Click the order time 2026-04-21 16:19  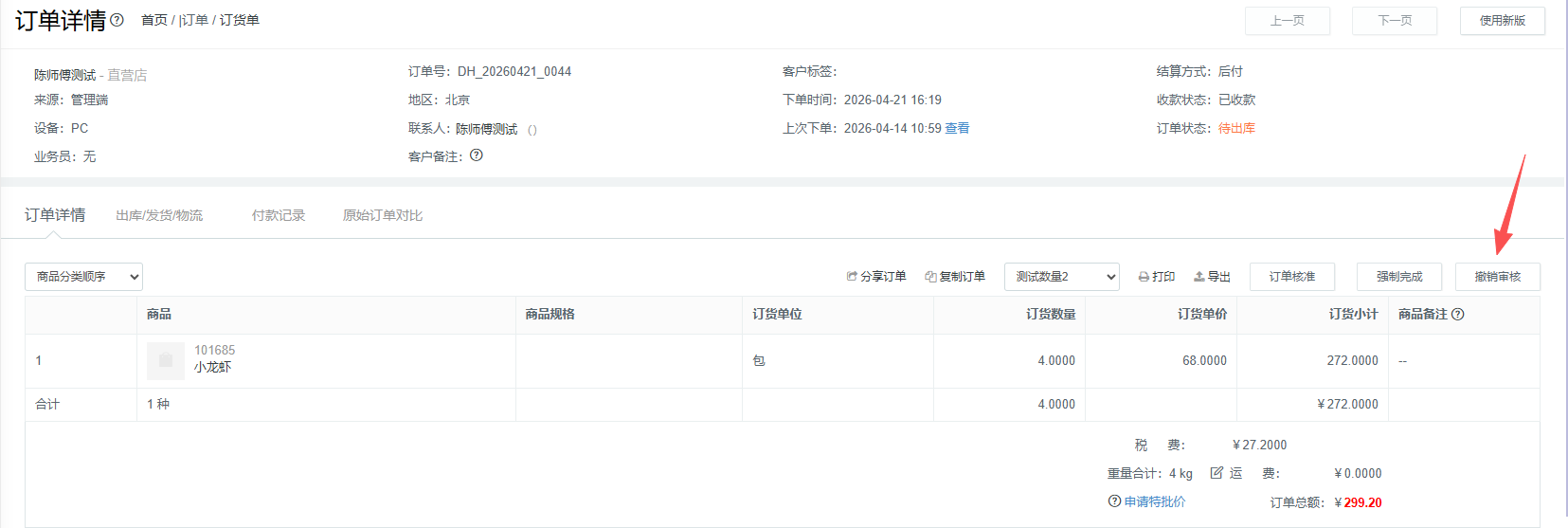coord(892,100)
